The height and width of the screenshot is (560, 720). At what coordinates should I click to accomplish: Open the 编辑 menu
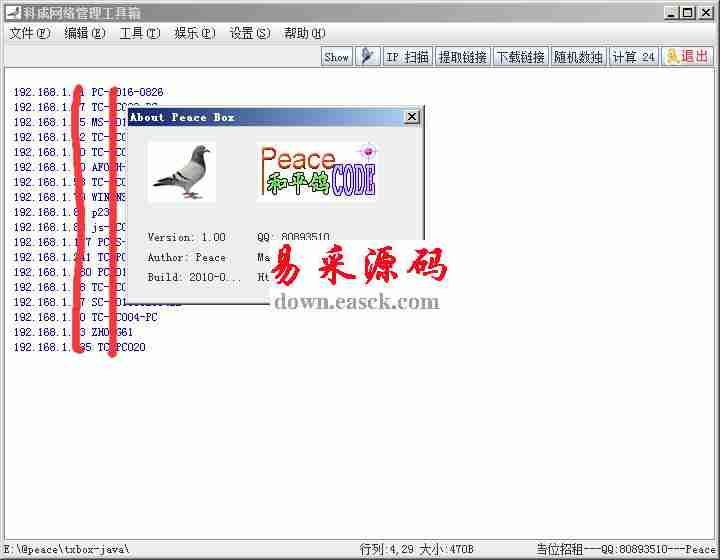coord(84,33)
